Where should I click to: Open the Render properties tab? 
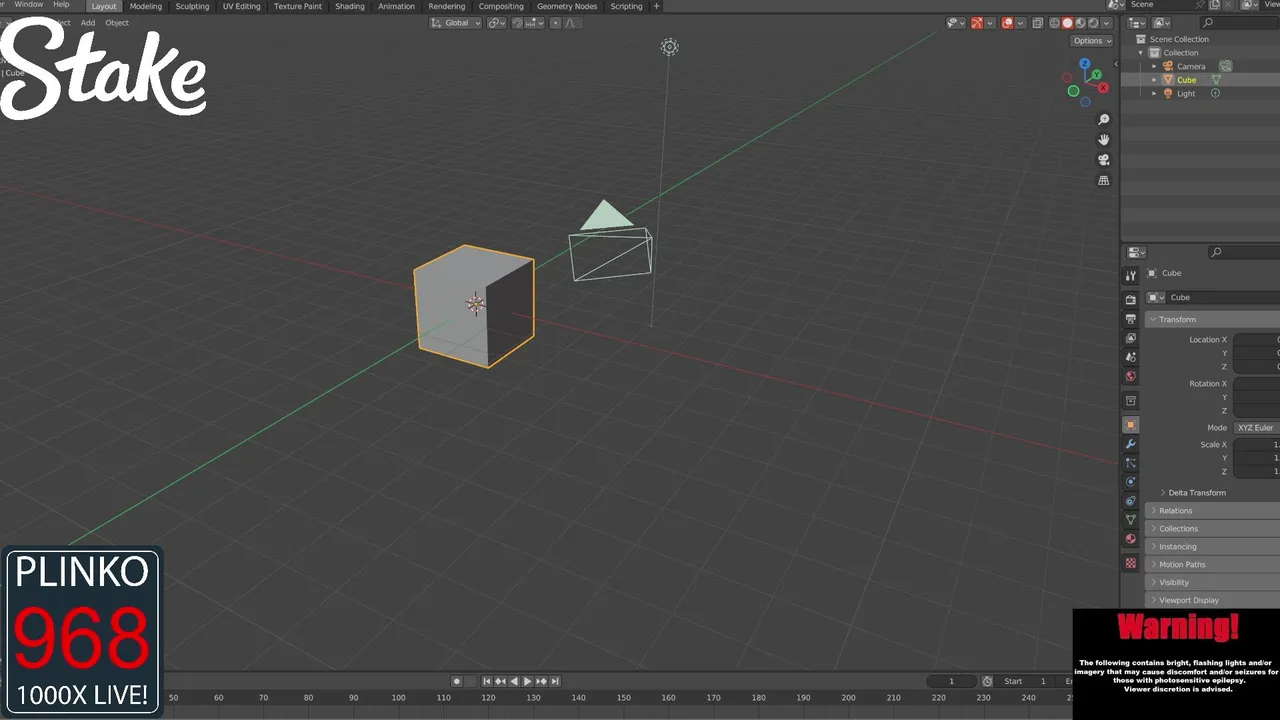click(1131, 300)
